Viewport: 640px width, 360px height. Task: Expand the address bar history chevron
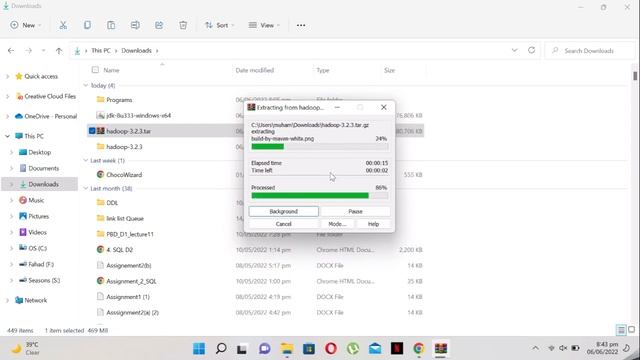click(x=514, y=50)
